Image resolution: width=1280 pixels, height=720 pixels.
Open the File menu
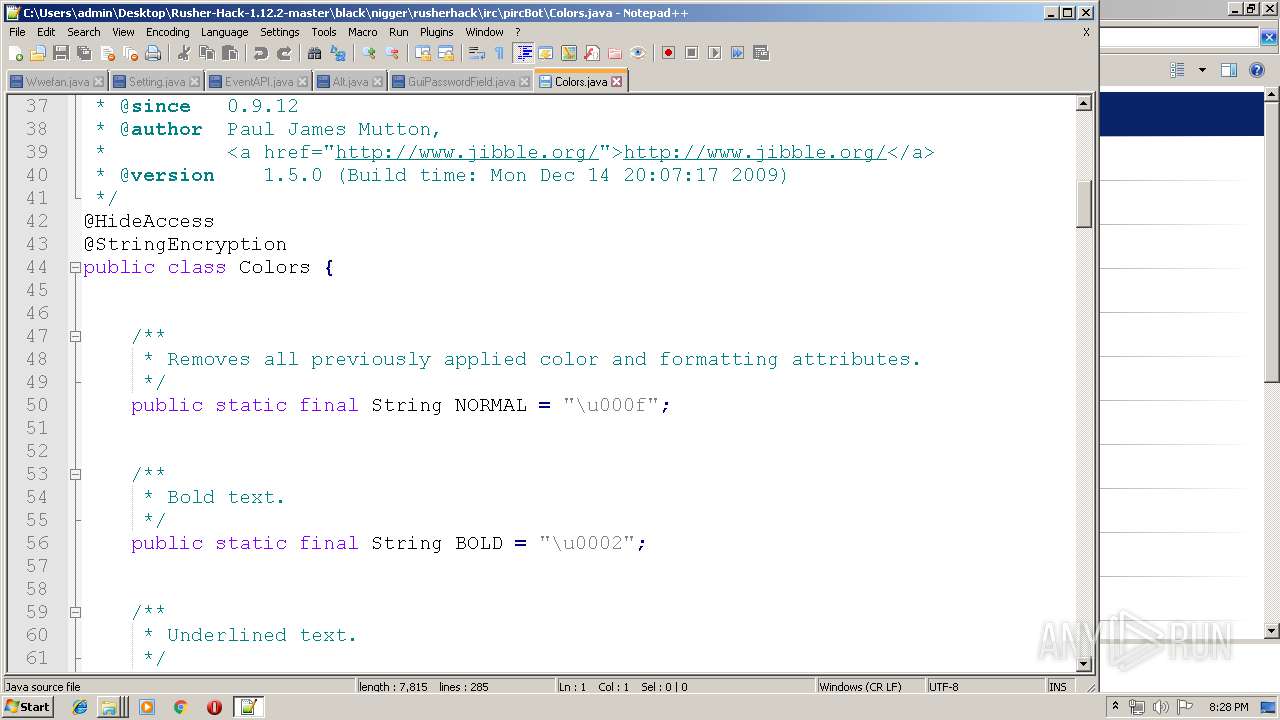pos(17,32)
